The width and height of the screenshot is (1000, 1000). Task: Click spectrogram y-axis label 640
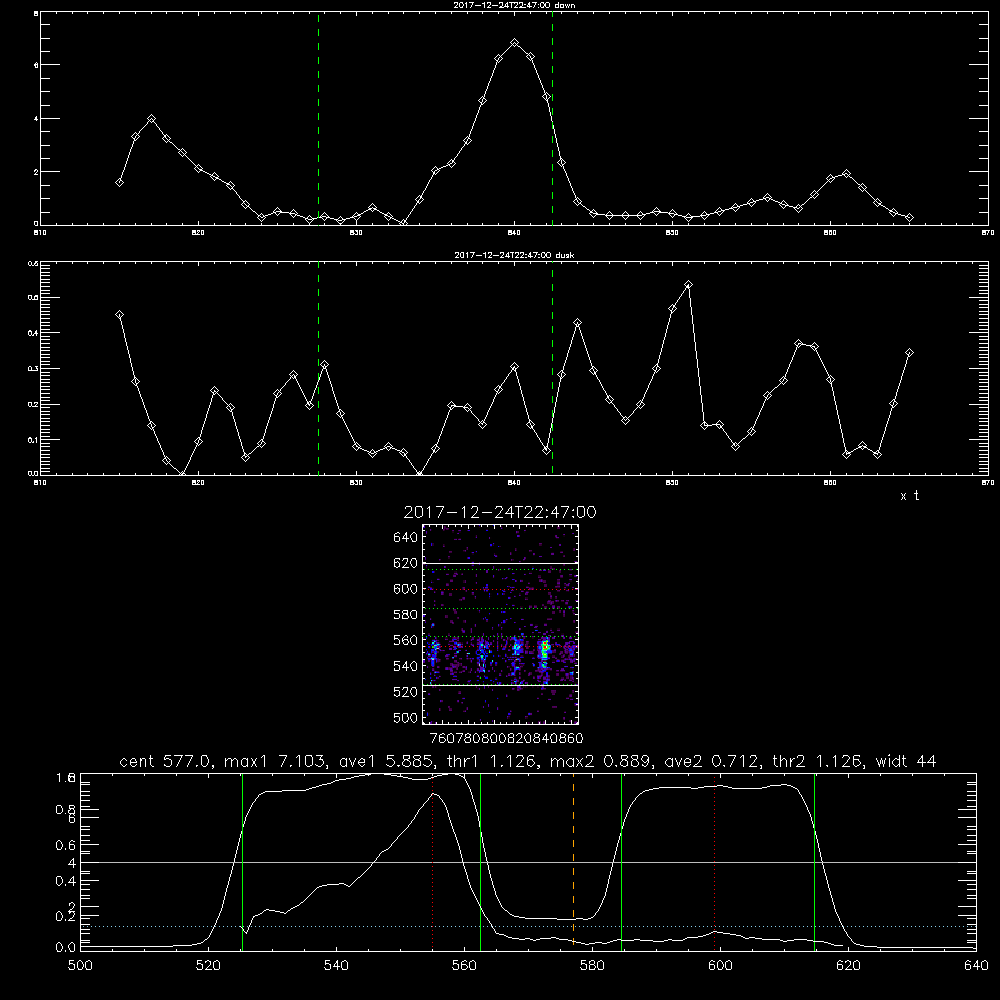[406, 538]
